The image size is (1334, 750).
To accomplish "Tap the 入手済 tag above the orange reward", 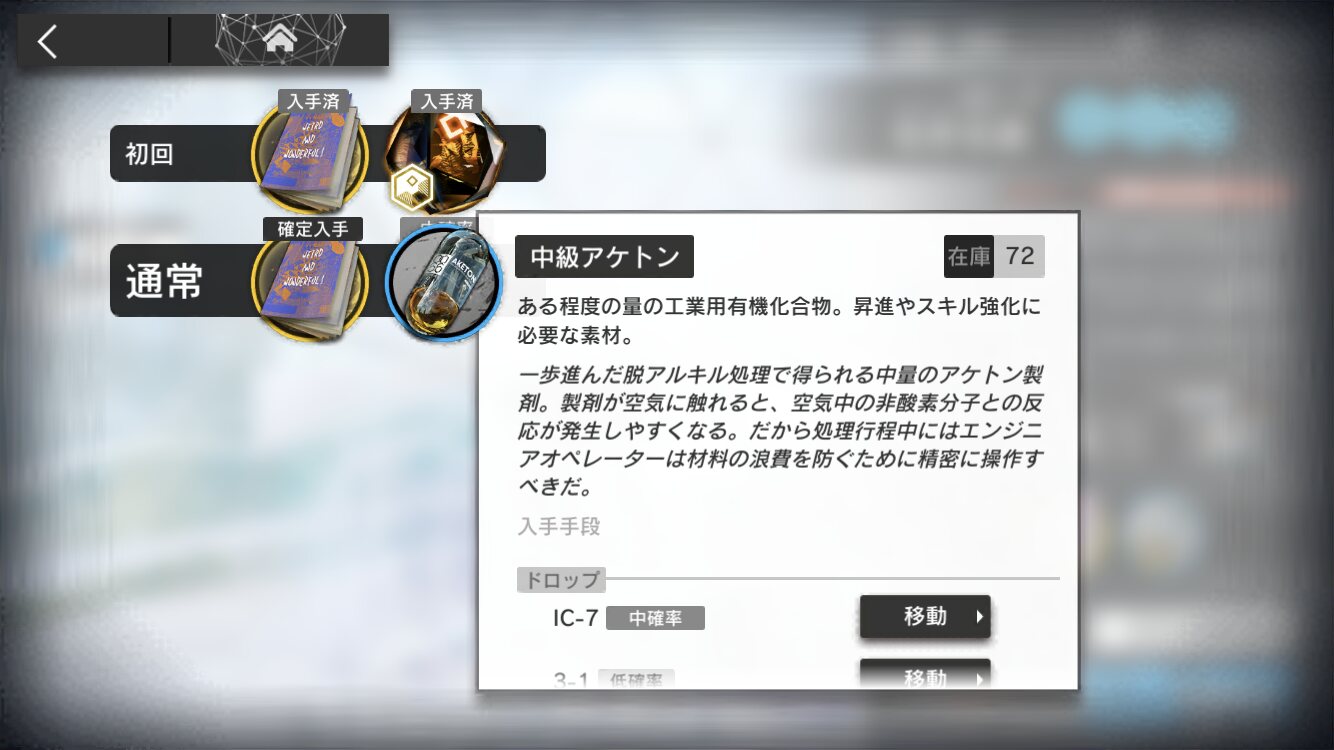I will pos(447,101).
